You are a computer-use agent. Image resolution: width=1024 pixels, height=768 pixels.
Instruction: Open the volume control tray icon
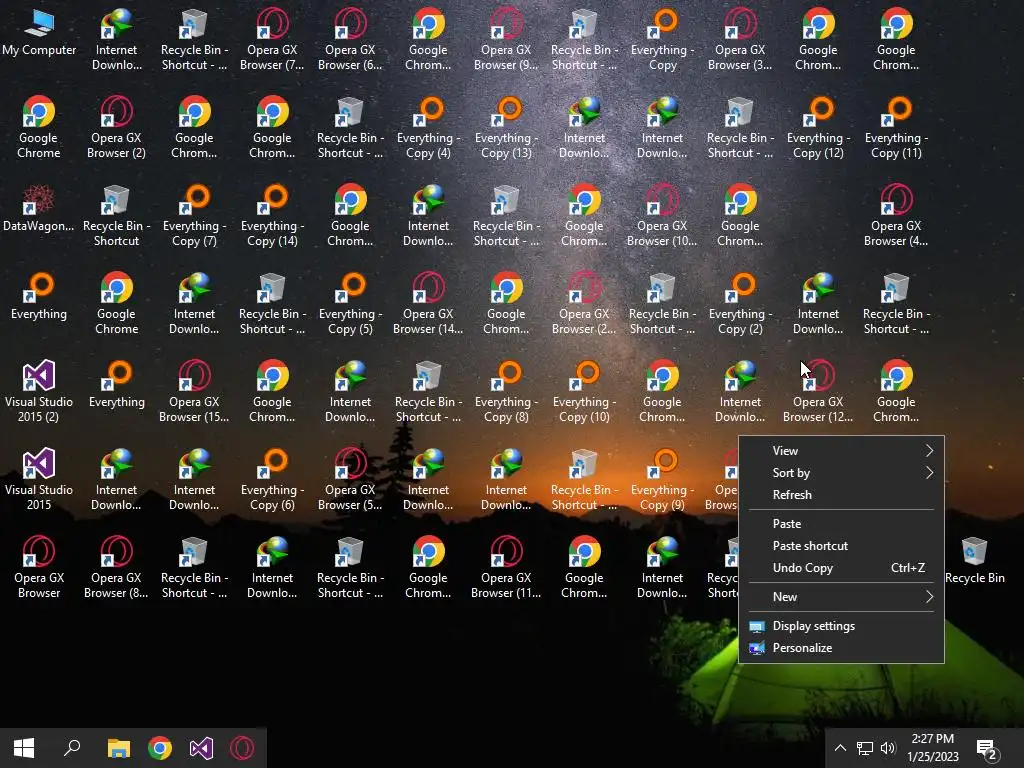888,748
